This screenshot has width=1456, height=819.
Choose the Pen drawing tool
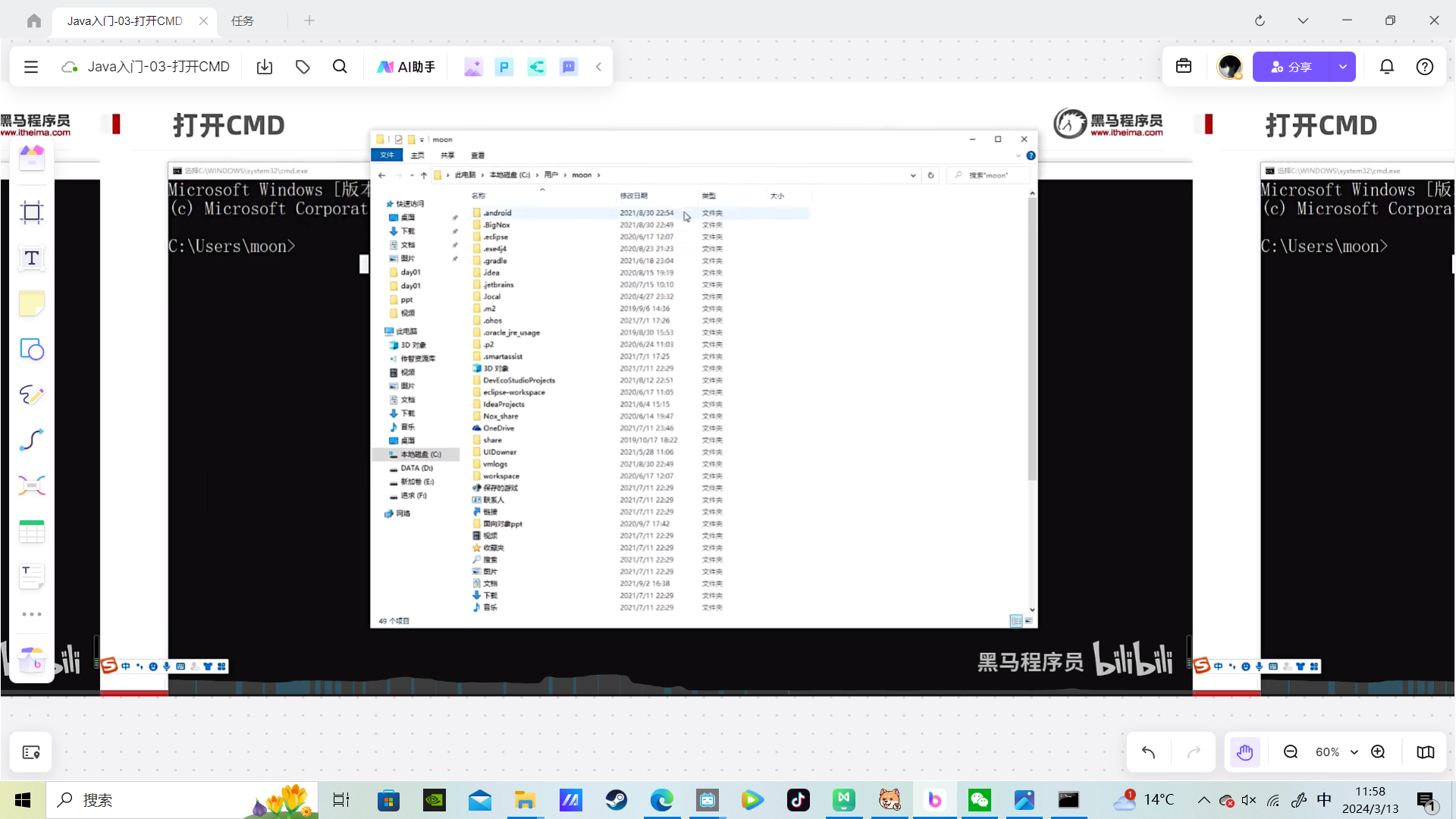(31, 394)
